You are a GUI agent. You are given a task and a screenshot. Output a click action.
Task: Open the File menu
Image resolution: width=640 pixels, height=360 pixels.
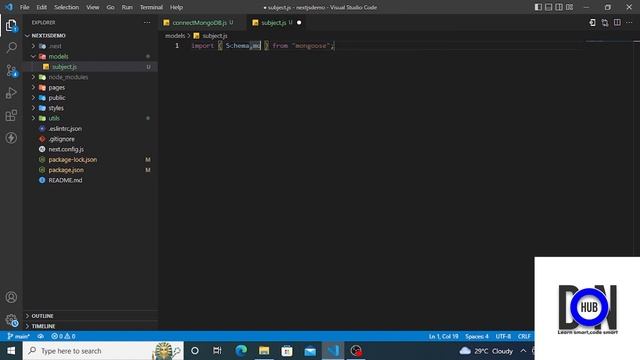[24, 7]
